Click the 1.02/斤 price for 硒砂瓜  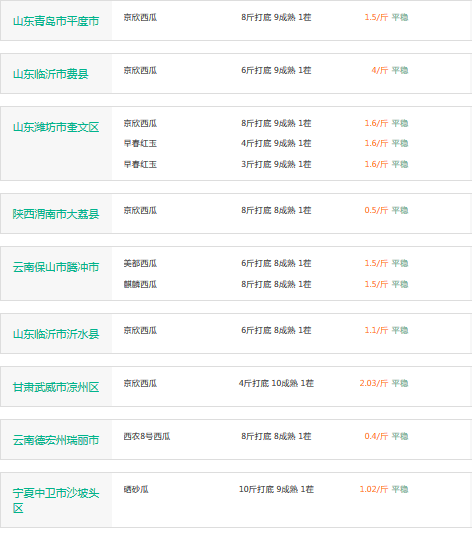pyautogui.click(x=373, y=489)
